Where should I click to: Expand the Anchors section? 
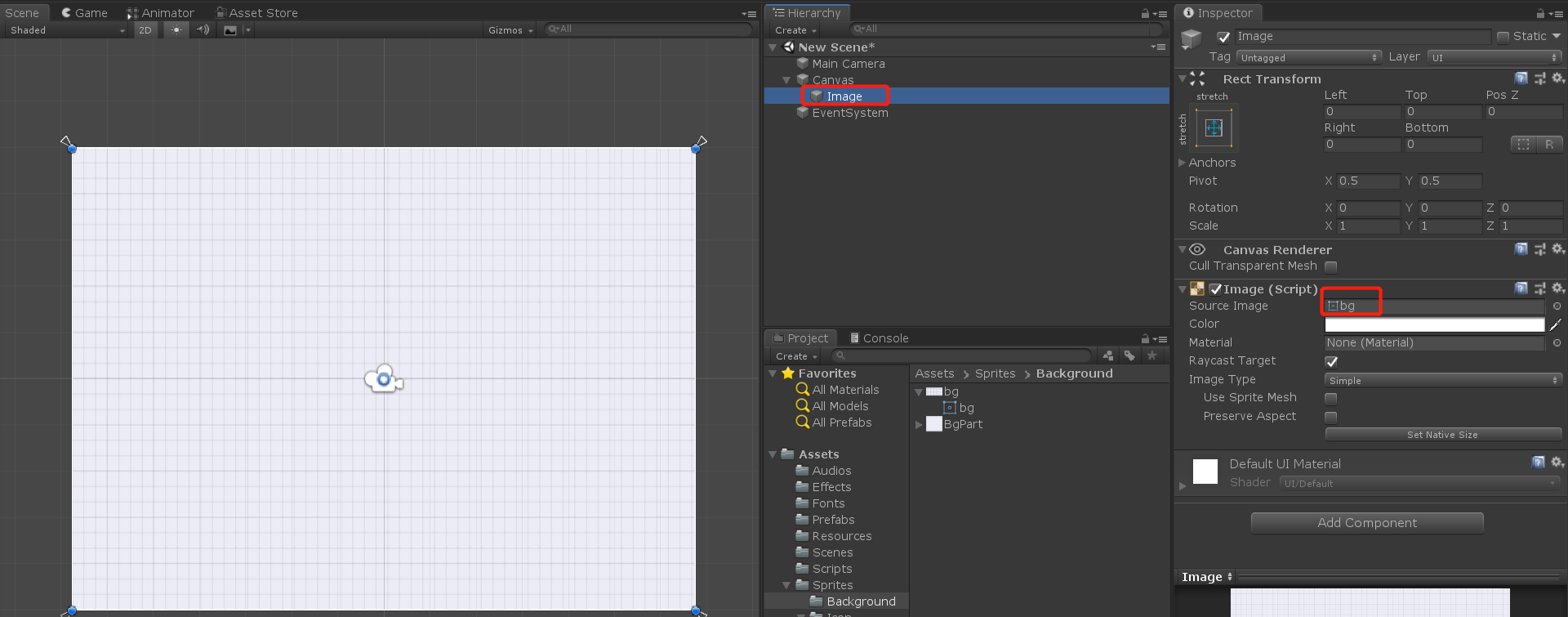click(x=1182, y=163)
